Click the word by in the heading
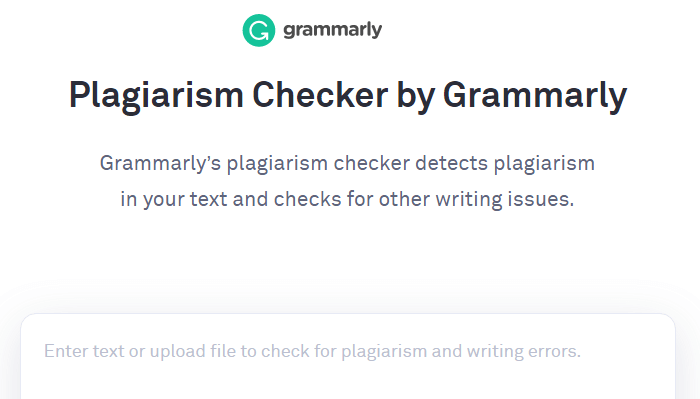The height and width of the screenshot is (399, 700). (x=415, y=96)
